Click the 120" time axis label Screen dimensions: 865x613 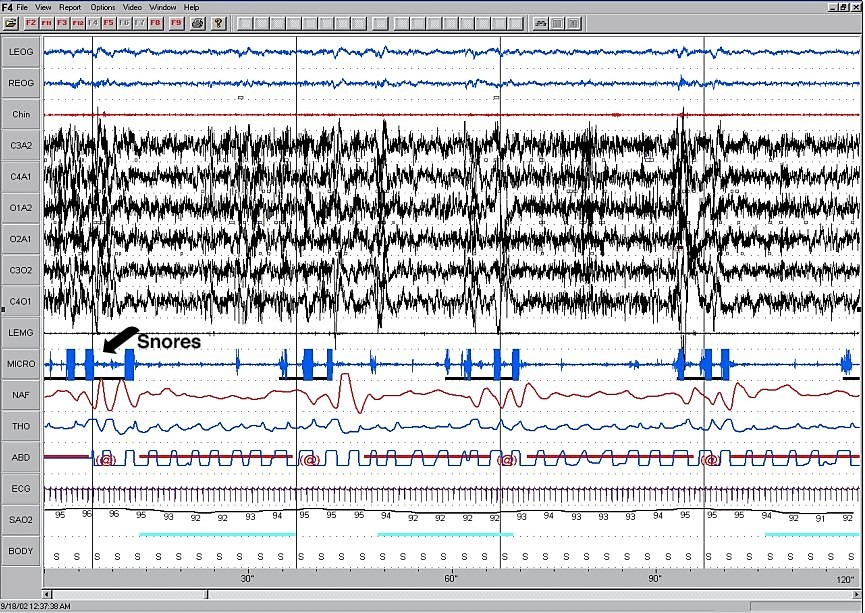pos(845,579)
